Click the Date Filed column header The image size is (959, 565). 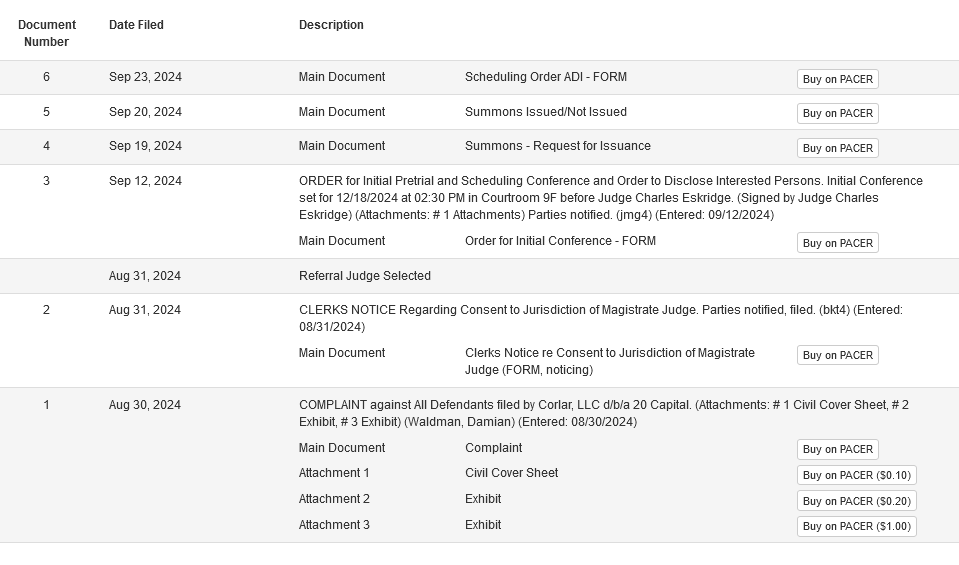136,25
